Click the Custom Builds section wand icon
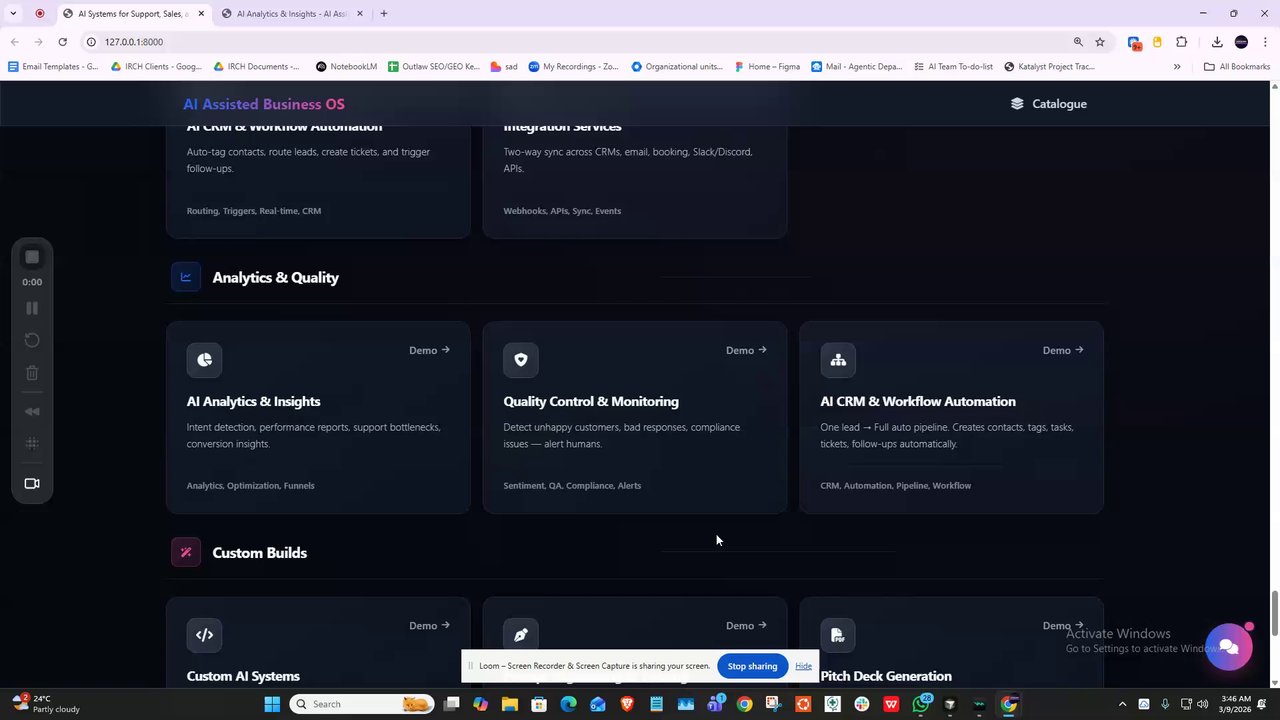The image size is (1280, 720). 186,552
